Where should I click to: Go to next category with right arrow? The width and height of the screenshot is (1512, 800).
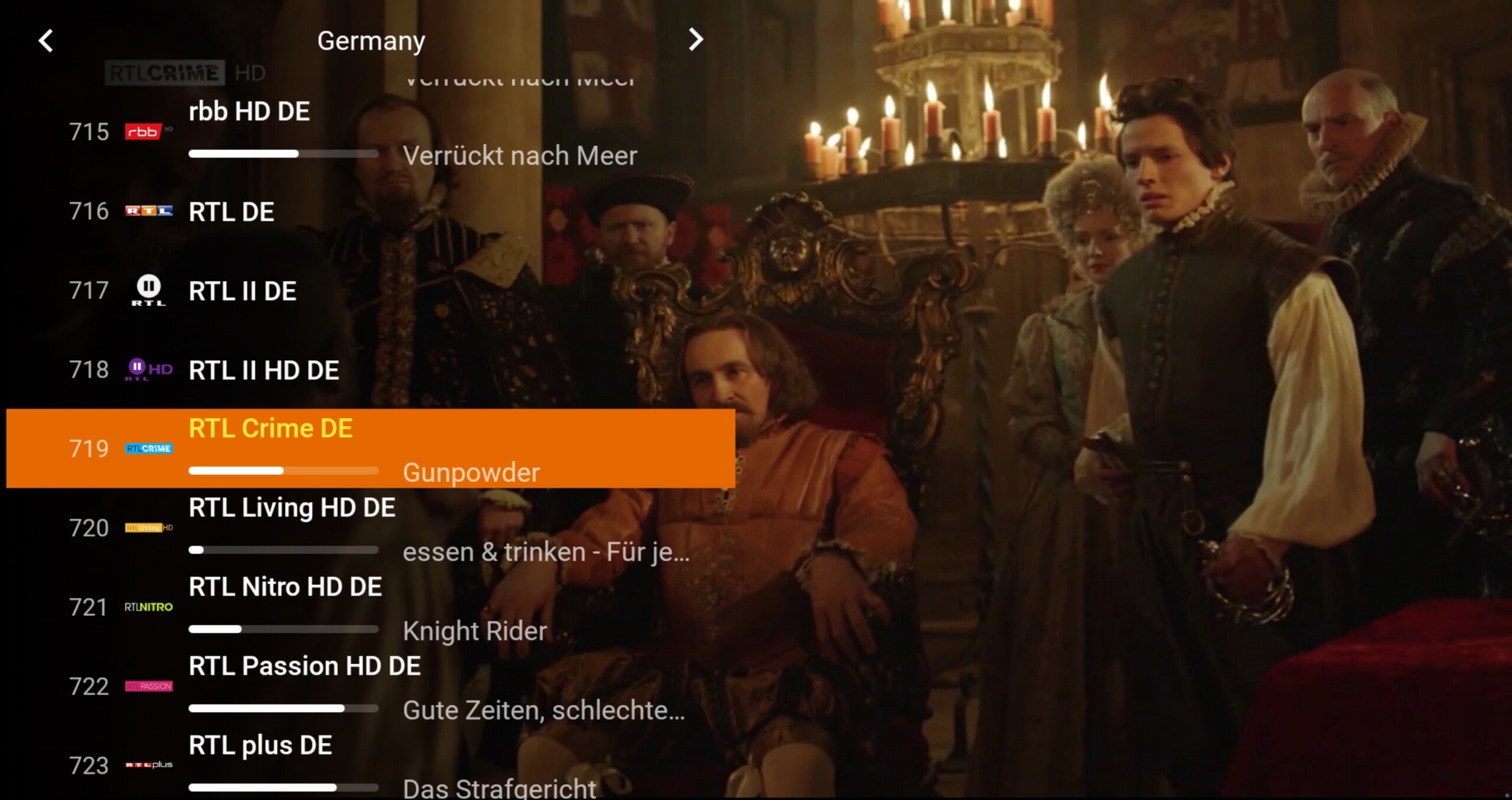coord(696,40)
